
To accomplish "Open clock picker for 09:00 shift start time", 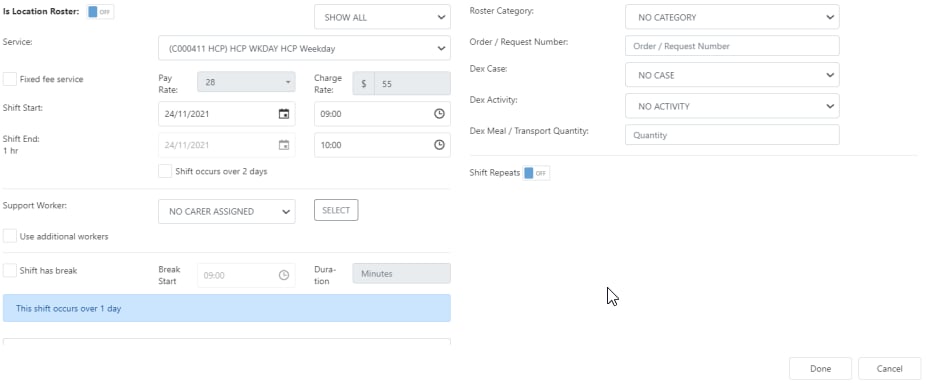I will 439,114.
